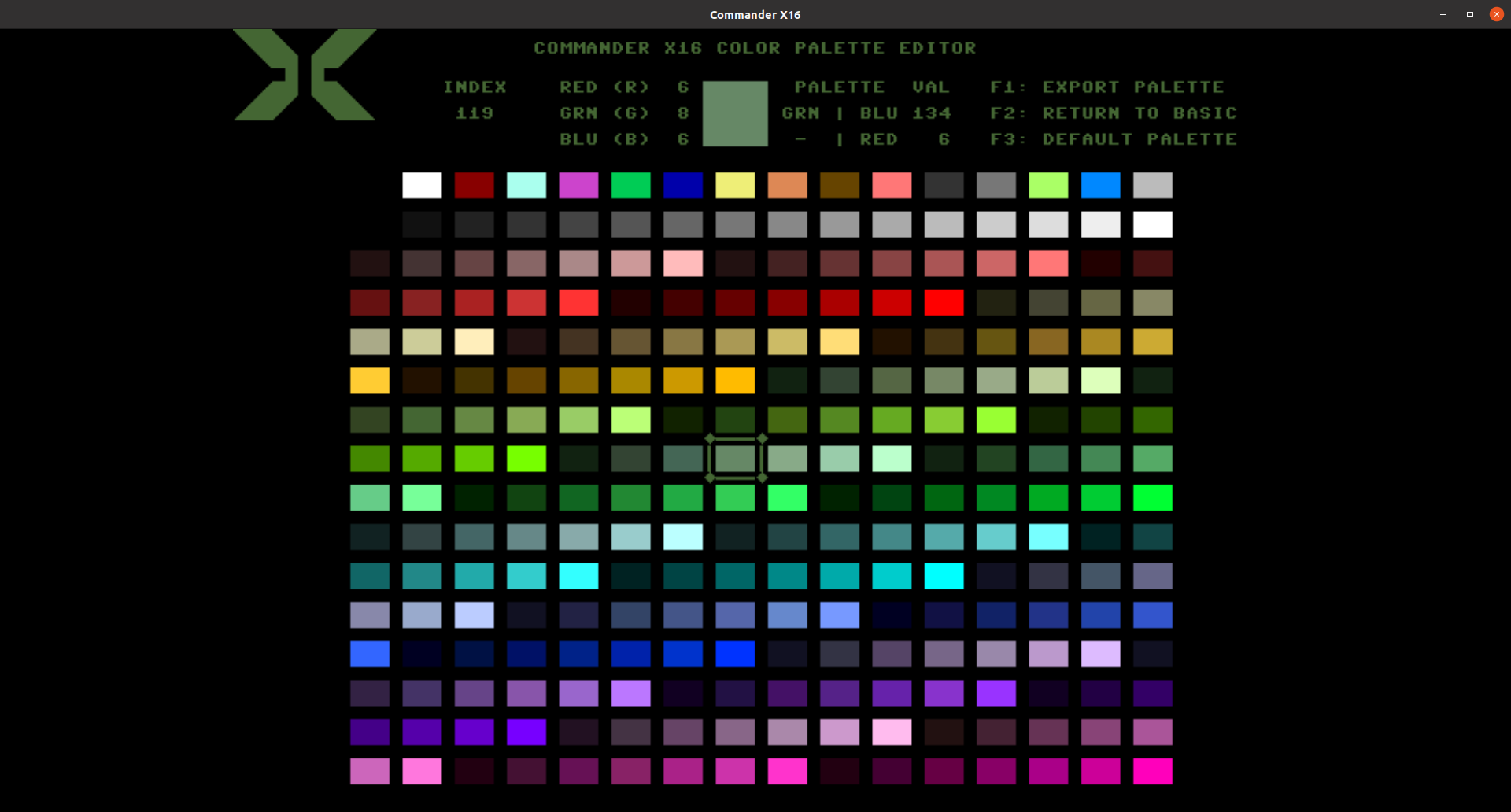Choose the bright amber swatch before dark green ramp
This screenshot has width=1511, height=812.
(x=735, y=381)
